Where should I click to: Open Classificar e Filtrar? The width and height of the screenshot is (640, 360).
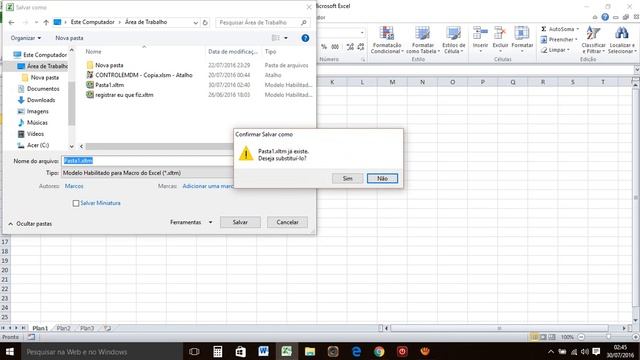coord(593,40)
